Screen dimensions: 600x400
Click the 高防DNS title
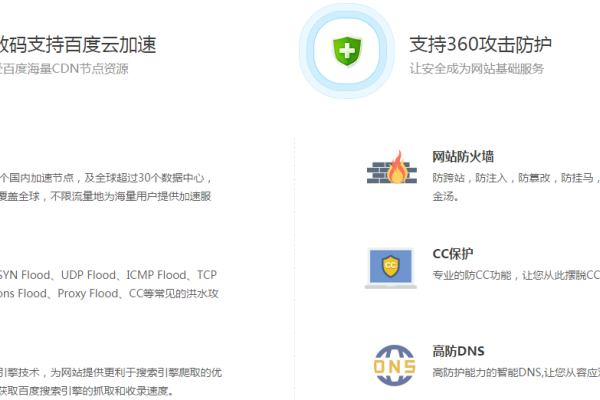[x=458, y=351]
